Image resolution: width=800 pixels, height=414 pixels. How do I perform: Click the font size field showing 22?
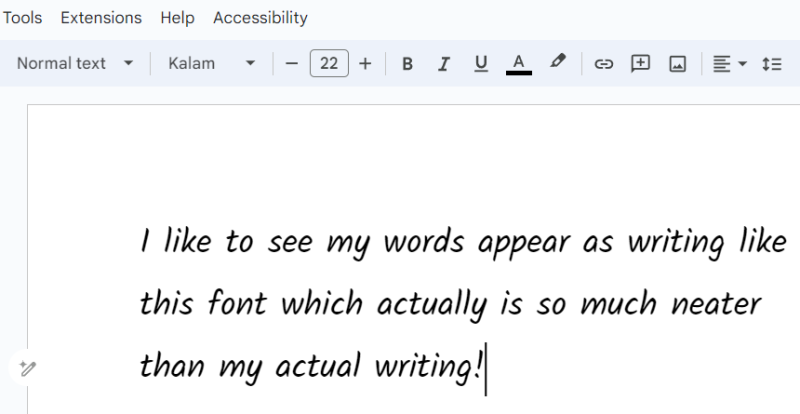coord(329,63)
